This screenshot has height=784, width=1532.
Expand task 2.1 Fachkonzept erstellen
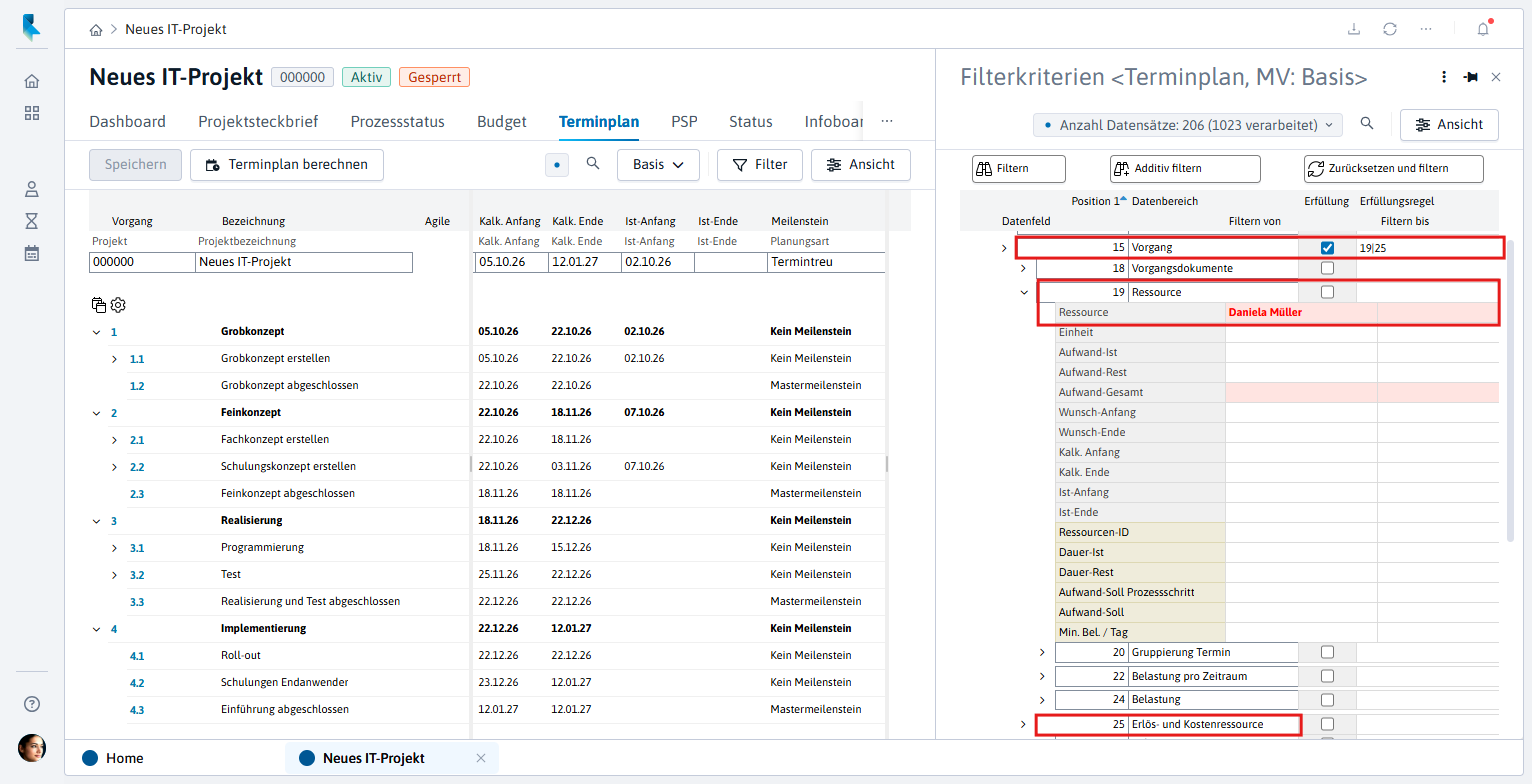(x=114, y=440)
